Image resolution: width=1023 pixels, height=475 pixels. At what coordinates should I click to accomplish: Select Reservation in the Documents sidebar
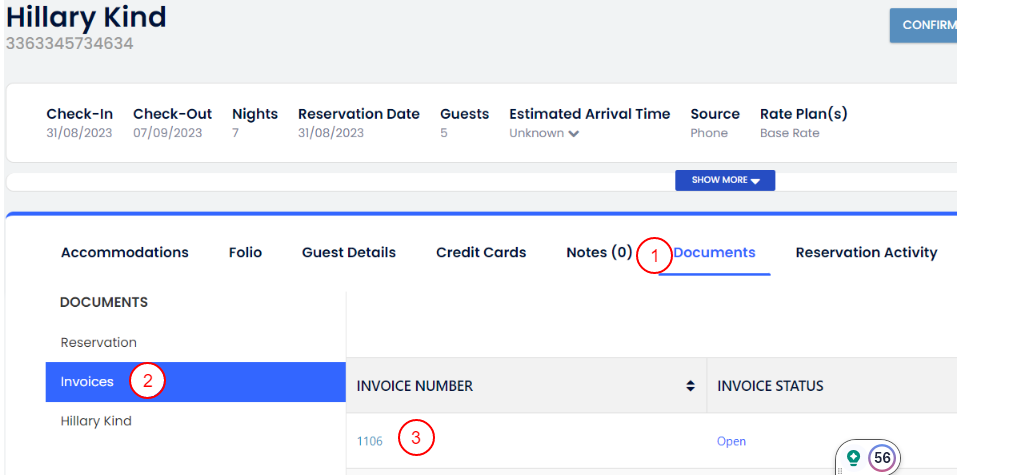click(x=98, y=342)
